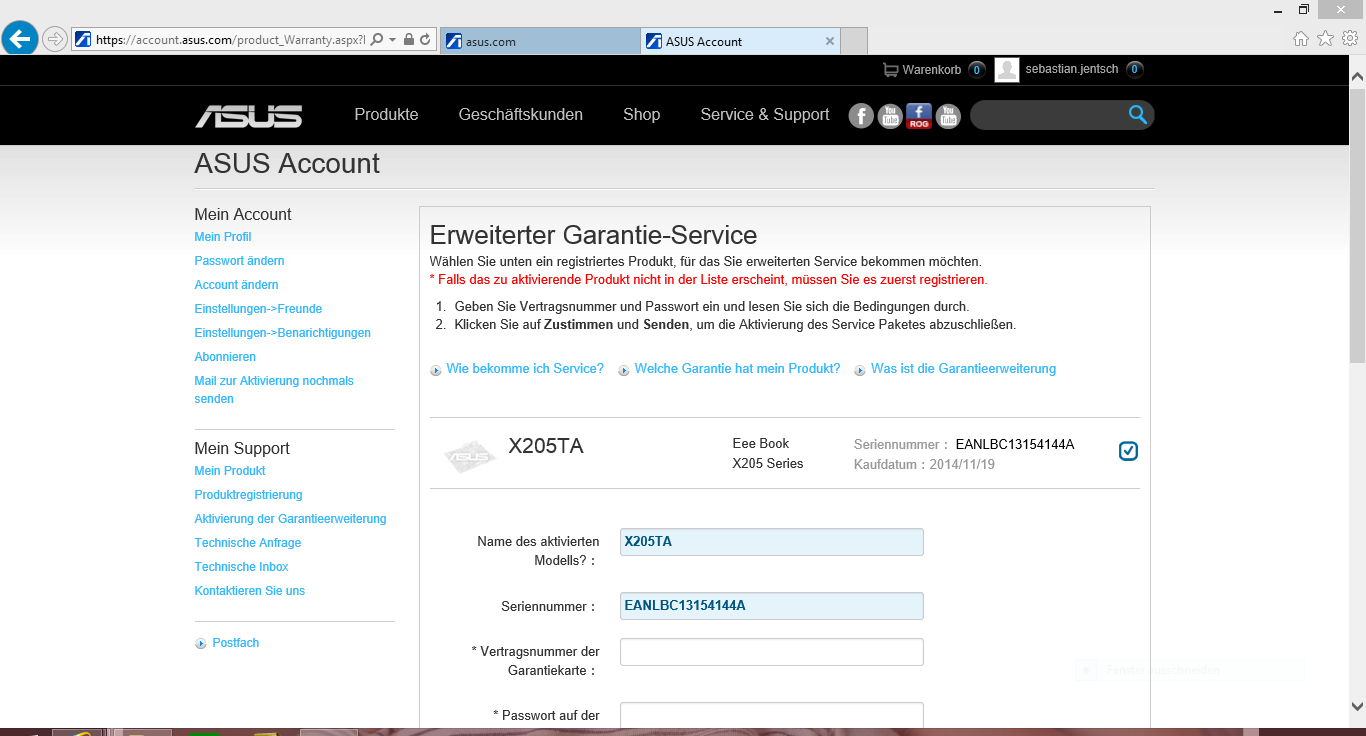Open 'Wie bekomme ich Service?' link
Viewport: 1366px width, 736px height.
click(x=525, y=369)
